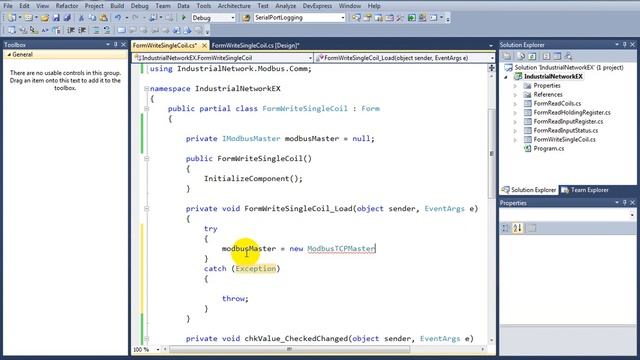Click the Redo toolbar icon
640x360 pixels.
click(x=136, y=18)
